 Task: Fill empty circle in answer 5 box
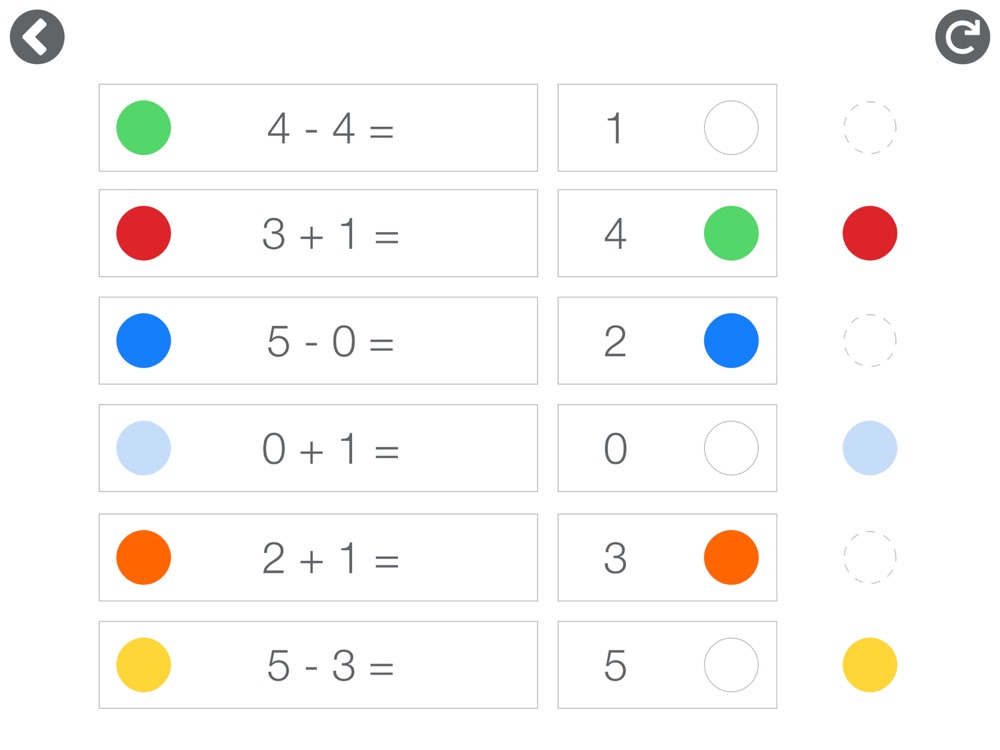click(731, 665)
